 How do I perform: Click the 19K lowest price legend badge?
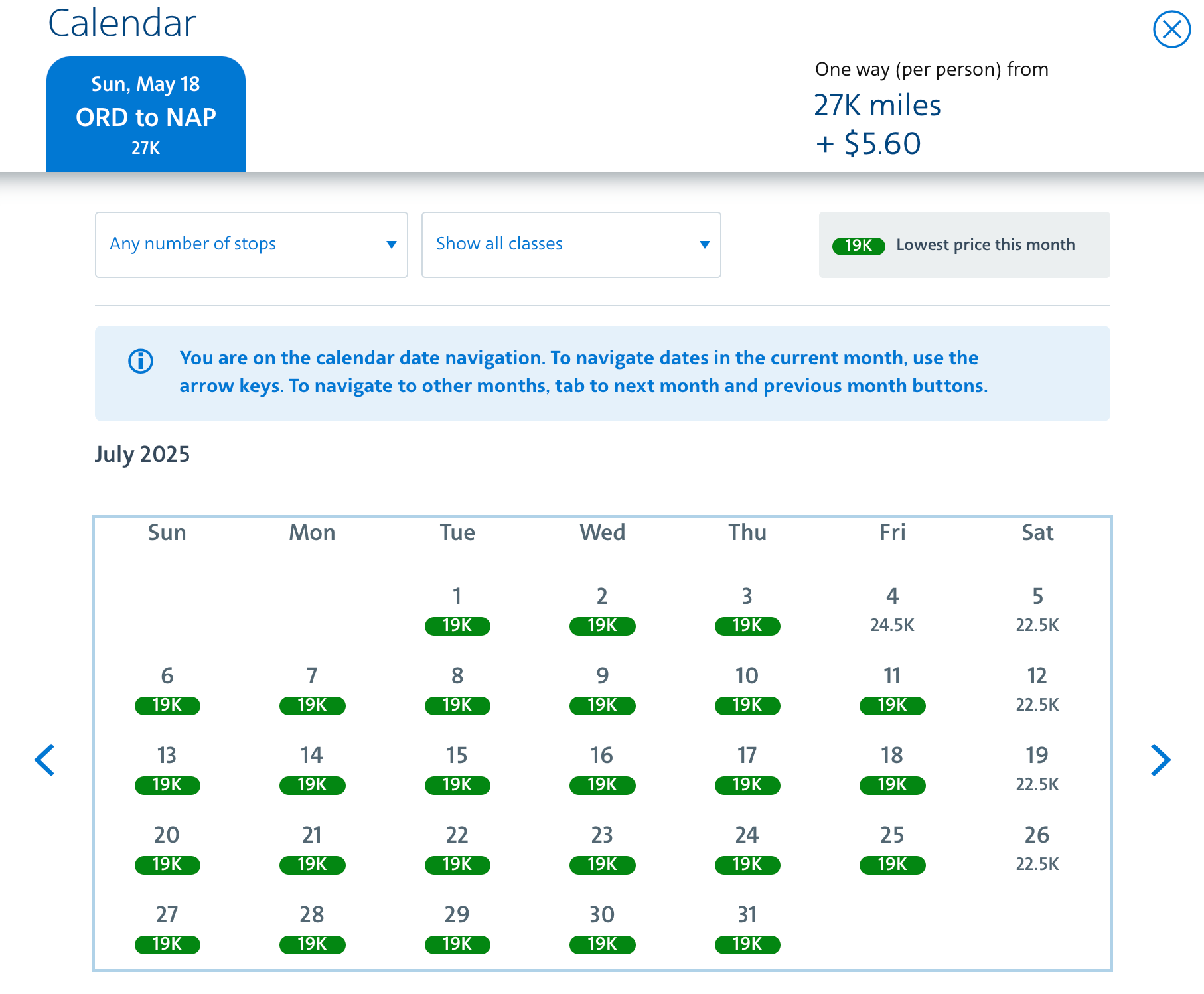[858, 246]
